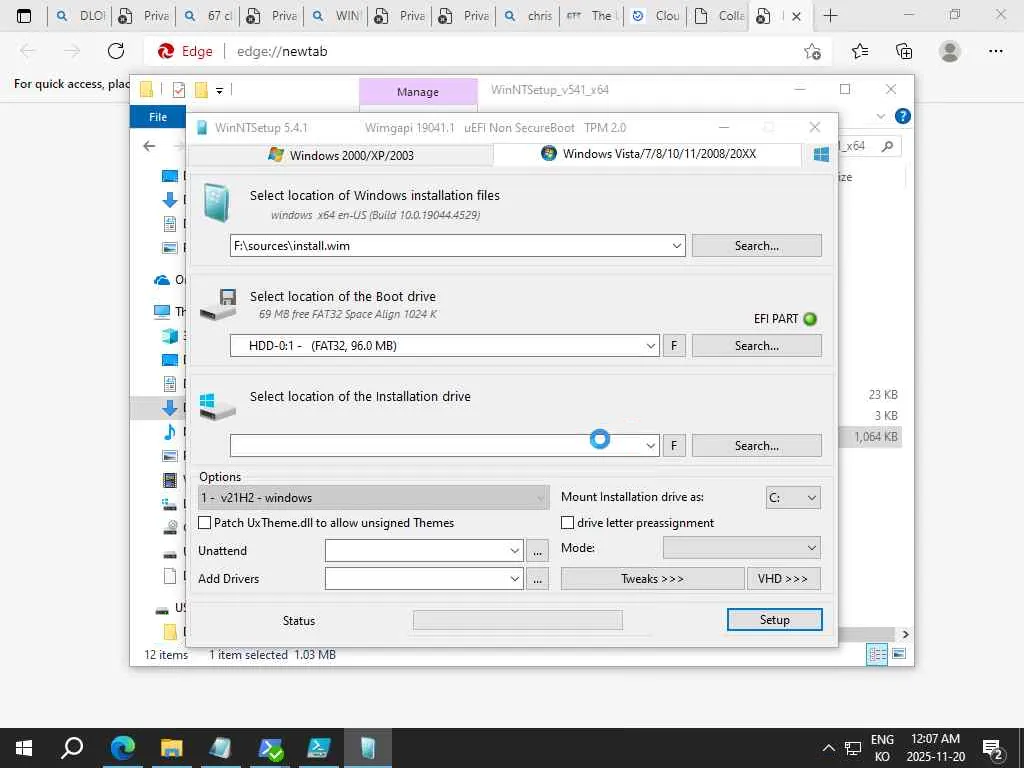1024x768 pixels.
Task: Click the Properties checkmark icon in Explorer quick access toolbar
Action: pos(179,90)
